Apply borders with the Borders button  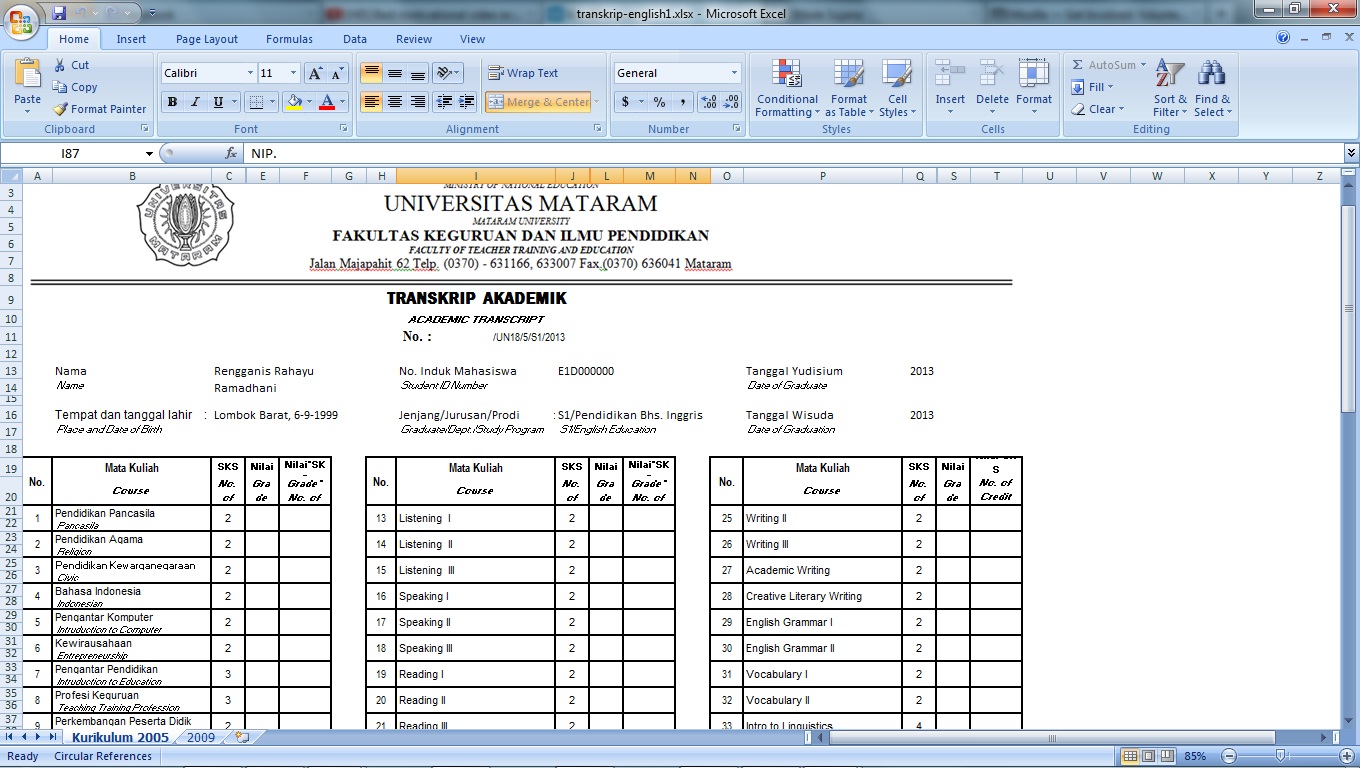[256, 102]
